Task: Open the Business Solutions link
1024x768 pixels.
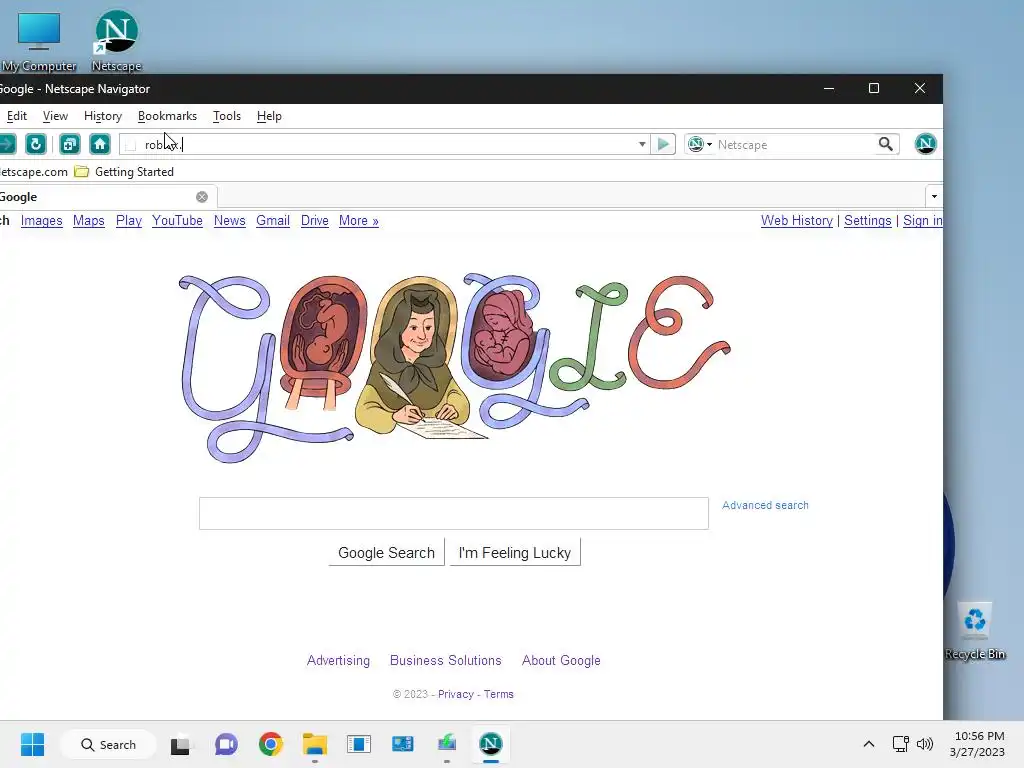Action: (445, 660)
